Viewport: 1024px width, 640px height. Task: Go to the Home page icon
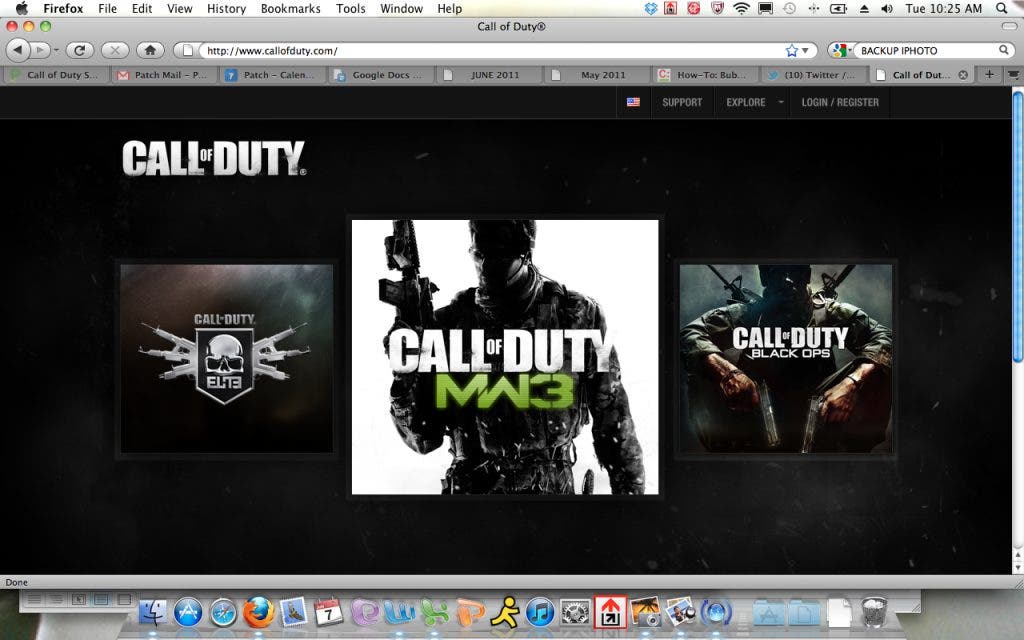(x=150, y=50)
